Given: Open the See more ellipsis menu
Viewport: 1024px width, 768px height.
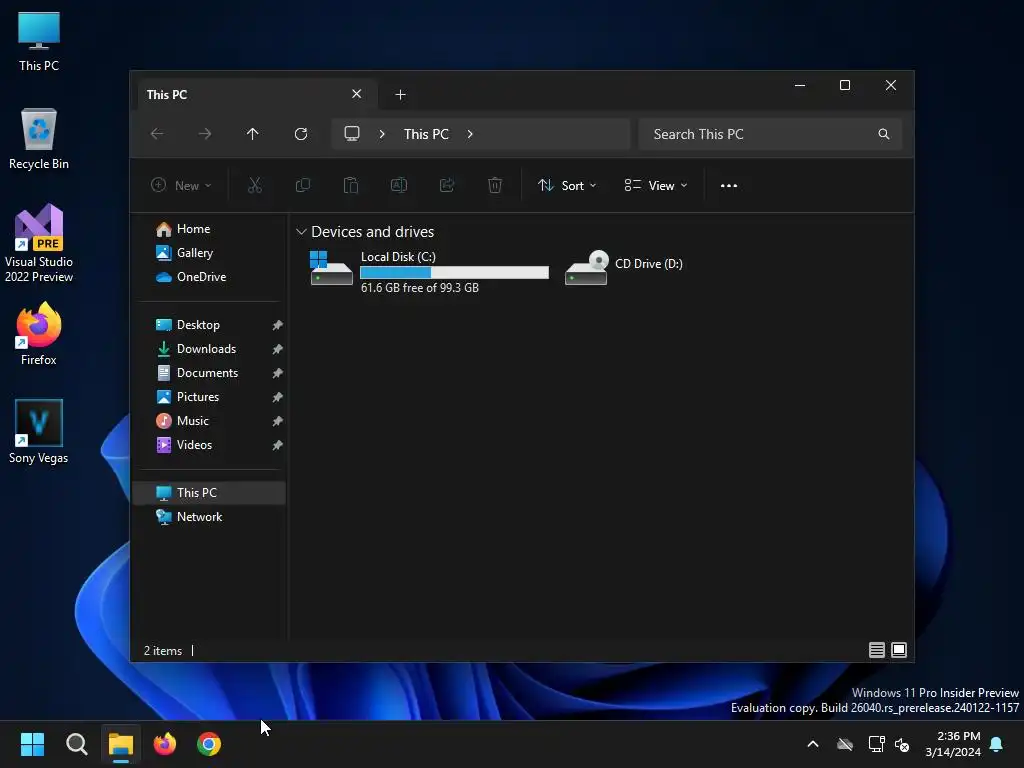Looking at the screenshot, I should (x=729, y=185).
